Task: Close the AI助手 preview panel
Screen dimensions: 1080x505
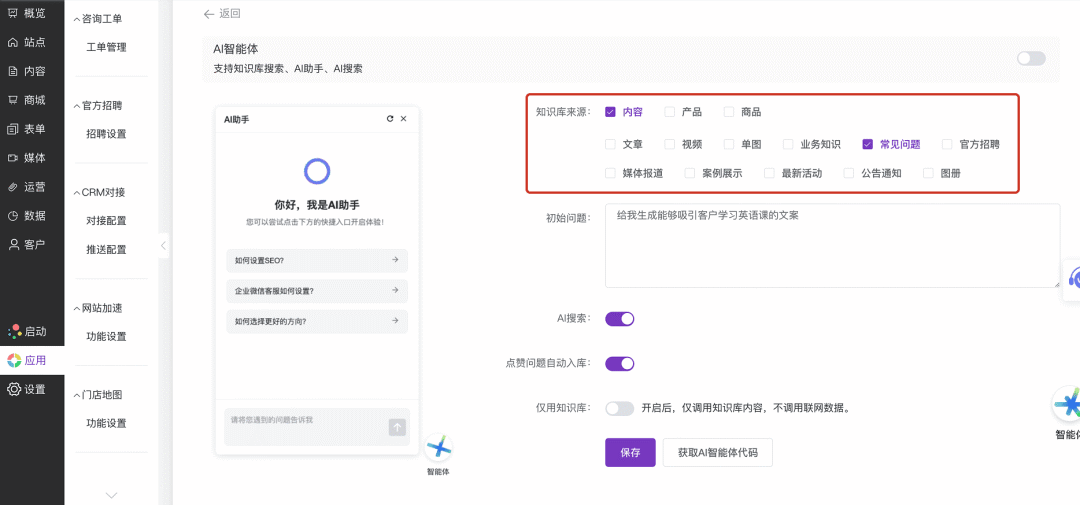Action: coord(404,119)
